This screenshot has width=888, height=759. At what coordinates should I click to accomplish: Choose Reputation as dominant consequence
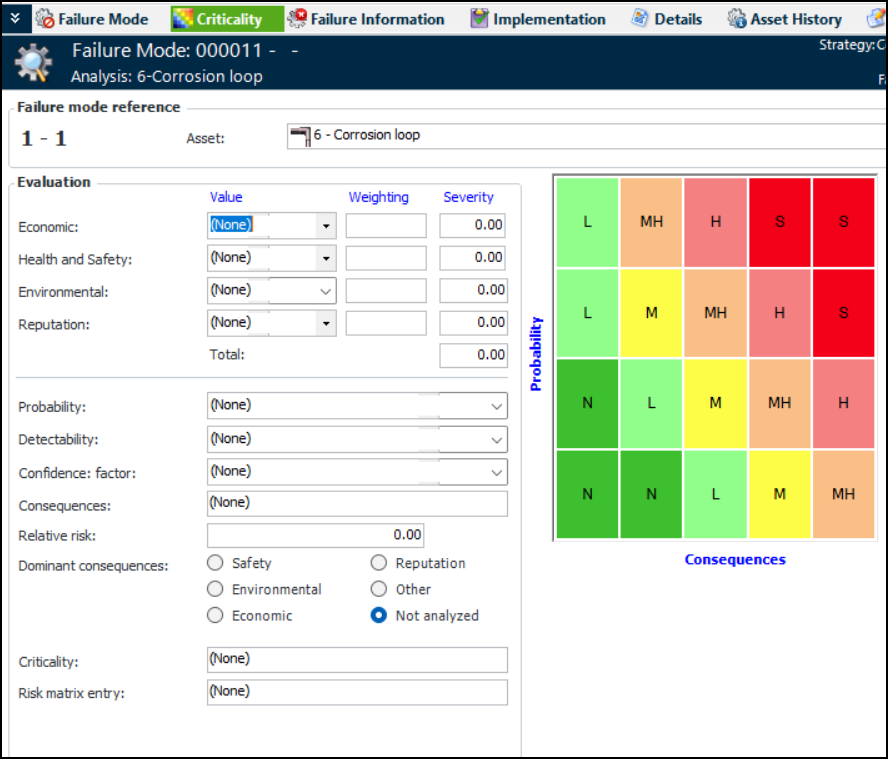(x=379, y=563)
